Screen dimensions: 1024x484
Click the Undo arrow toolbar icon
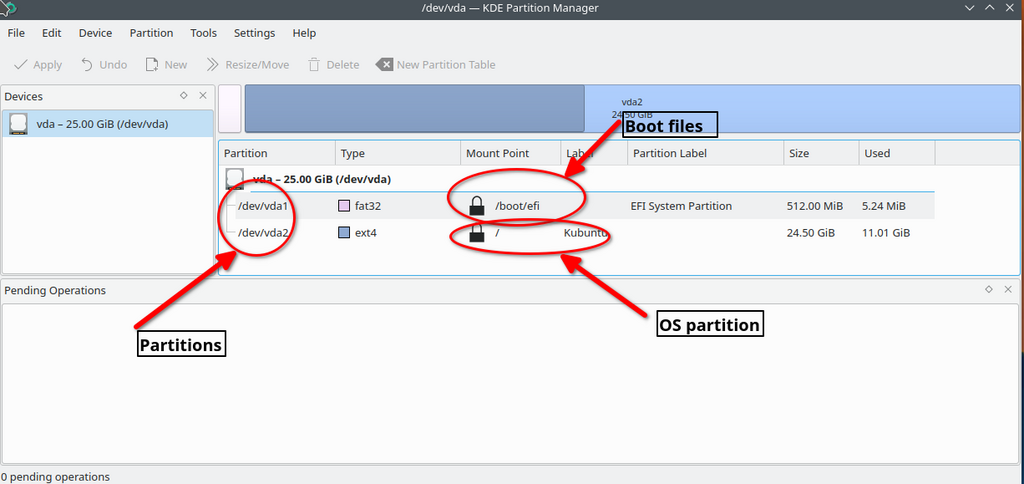pyautogui.click(x=87, y=65)
